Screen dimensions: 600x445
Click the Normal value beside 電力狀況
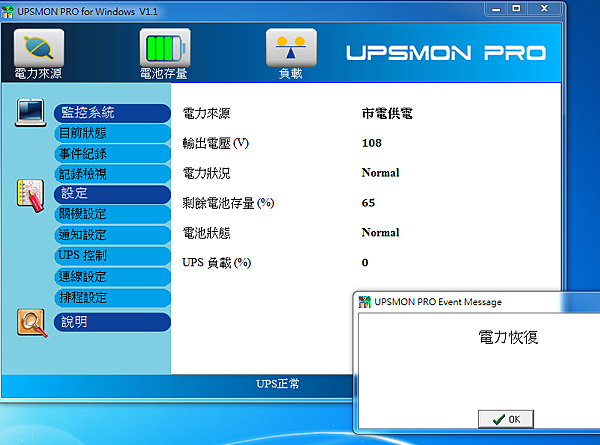(380, 173)
